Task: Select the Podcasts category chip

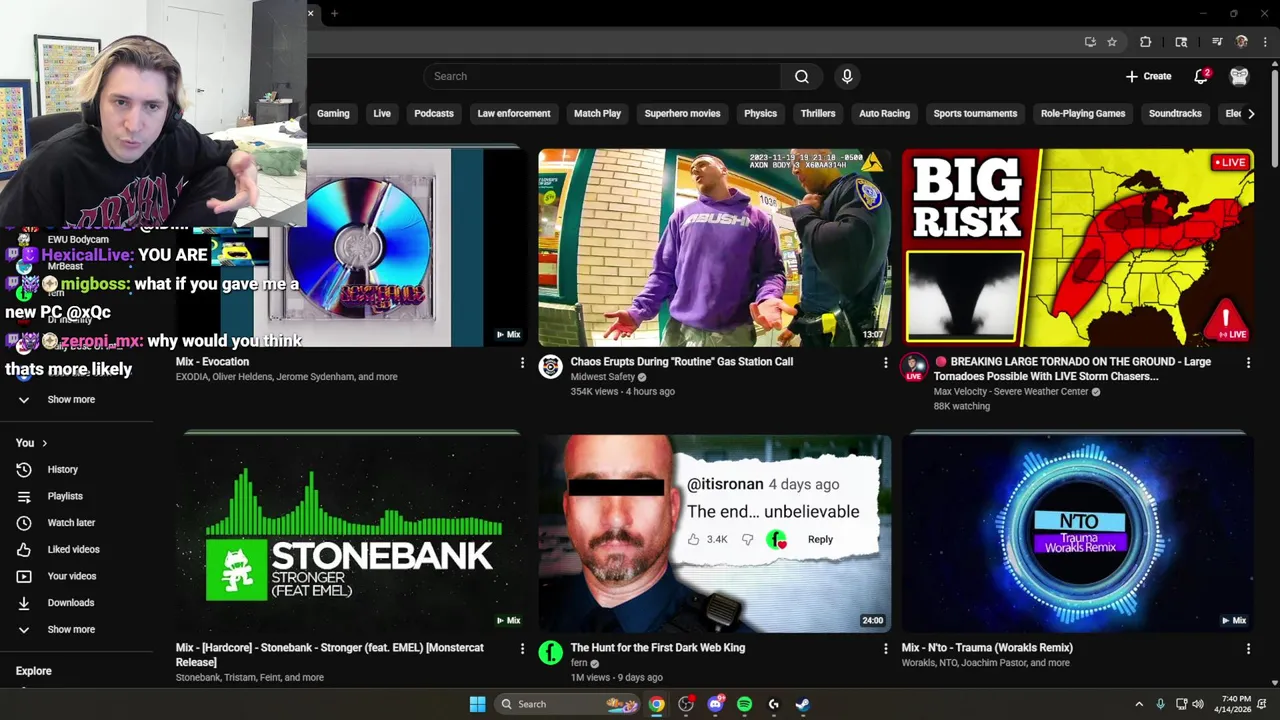Action: [x=434, y=113]
